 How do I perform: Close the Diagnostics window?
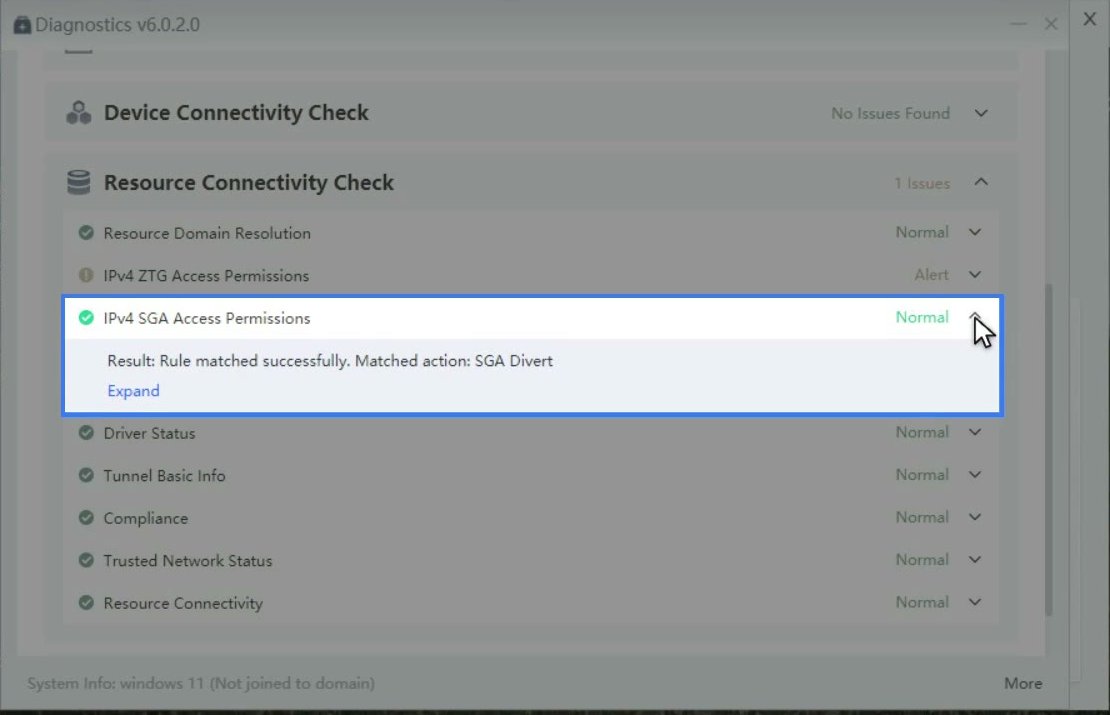pyautogui.click(x=1051, y=24)
